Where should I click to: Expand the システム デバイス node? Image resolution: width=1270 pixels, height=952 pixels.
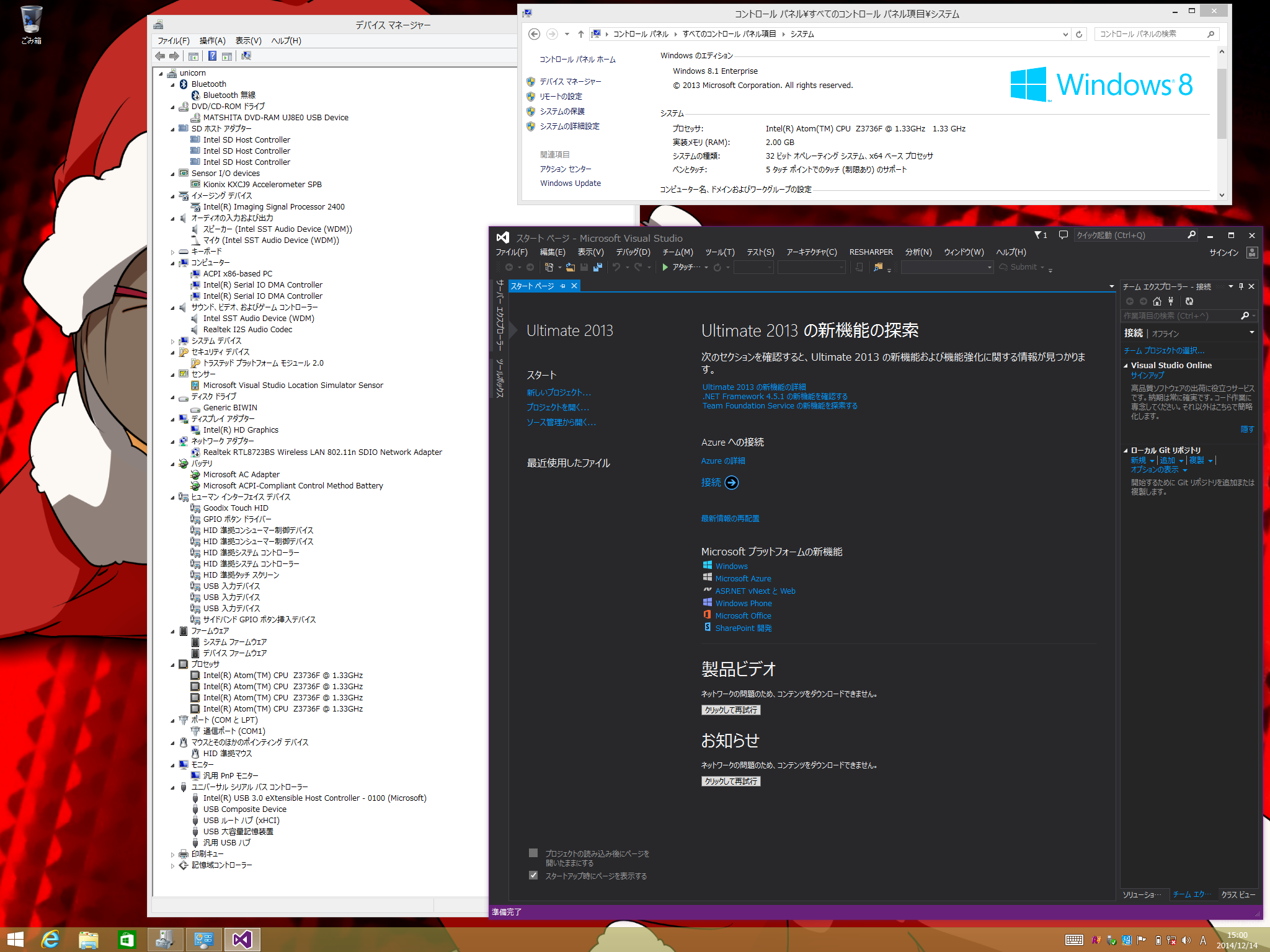click(173, 342)
